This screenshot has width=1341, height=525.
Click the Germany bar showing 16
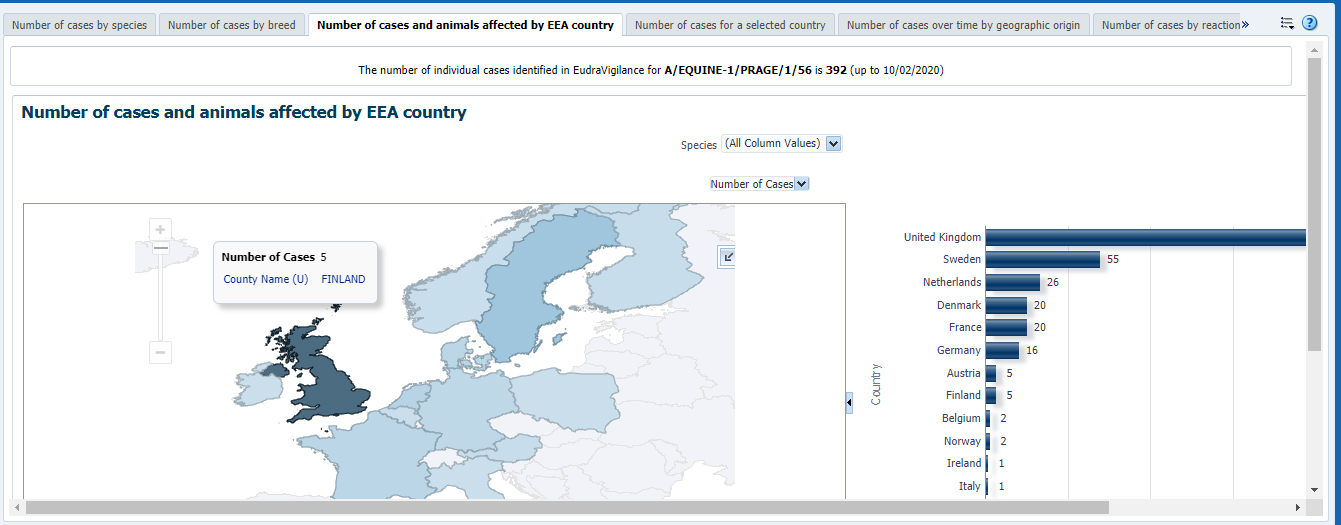[x=1002, y=351]
